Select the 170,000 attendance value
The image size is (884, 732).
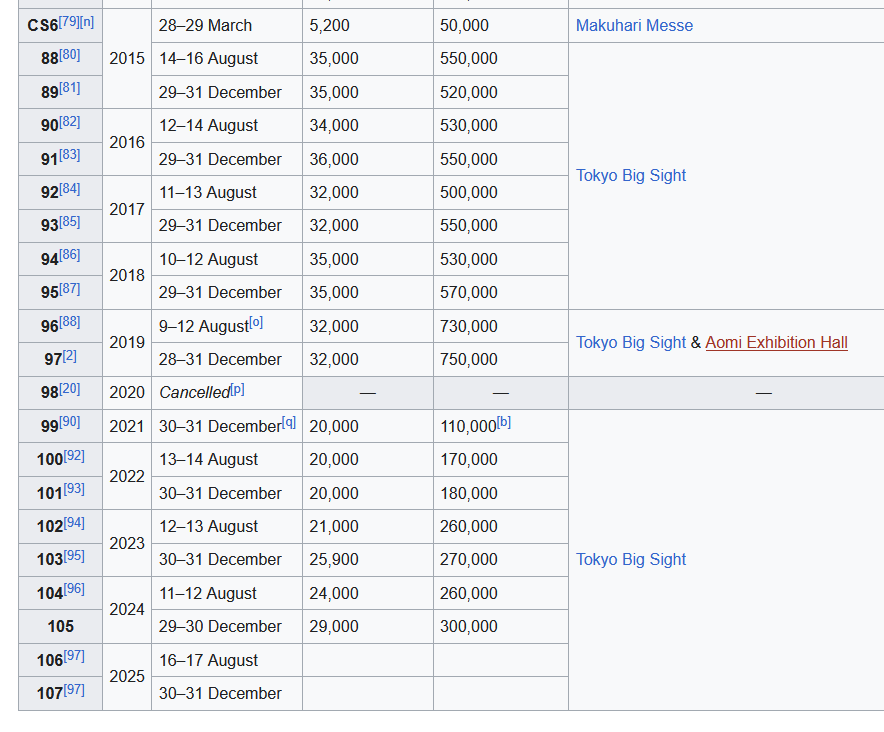tap(468, 460)
